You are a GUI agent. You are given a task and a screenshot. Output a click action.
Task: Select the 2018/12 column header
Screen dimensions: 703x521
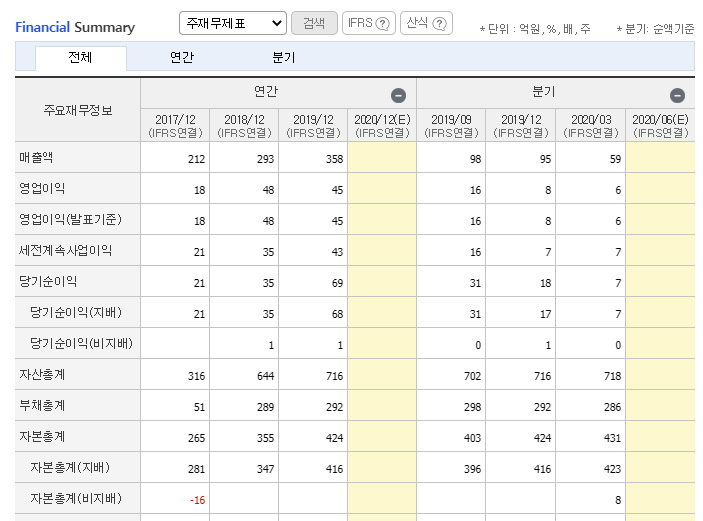244,126
